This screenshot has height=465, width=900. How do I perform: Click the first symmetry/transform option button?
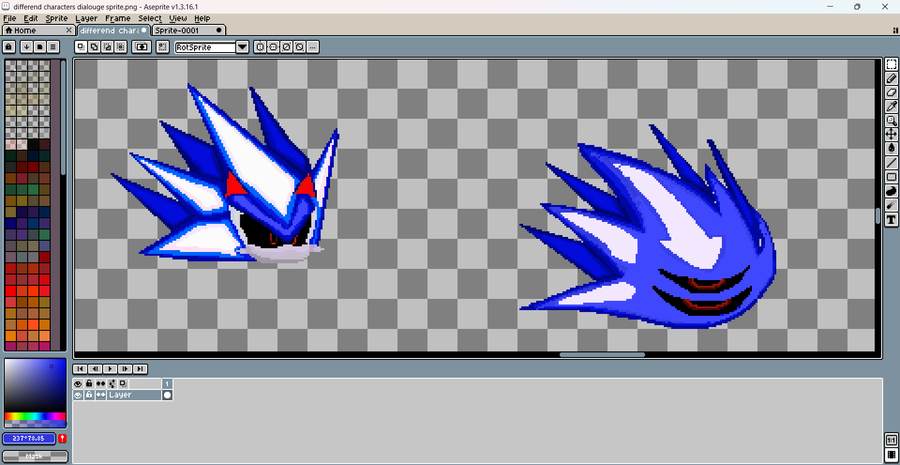tap(259, 47)
